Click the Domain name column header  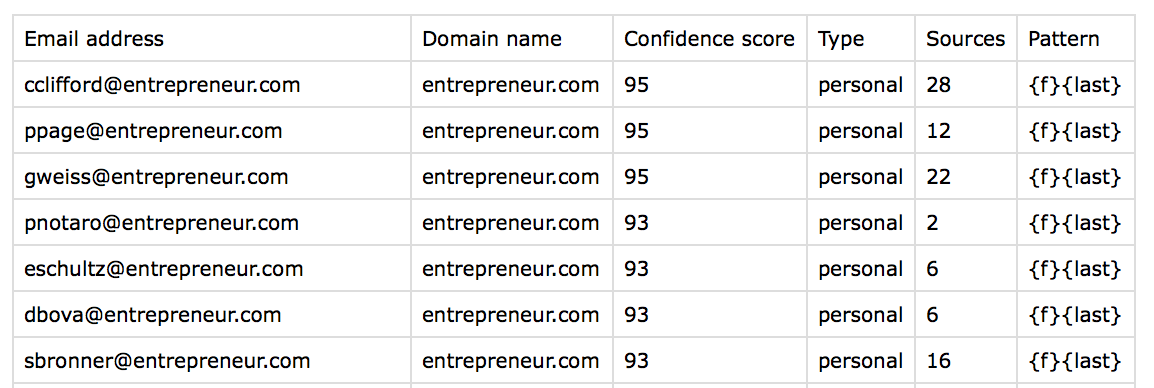(x=511, y=38)
